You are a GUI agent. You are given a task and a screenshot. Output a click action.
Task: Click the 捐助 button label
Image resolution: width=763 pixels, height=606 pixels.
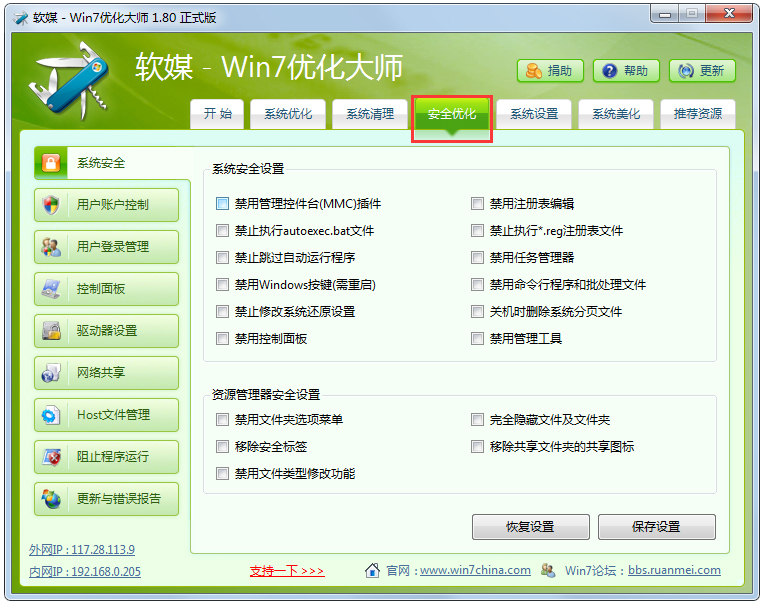560,71
